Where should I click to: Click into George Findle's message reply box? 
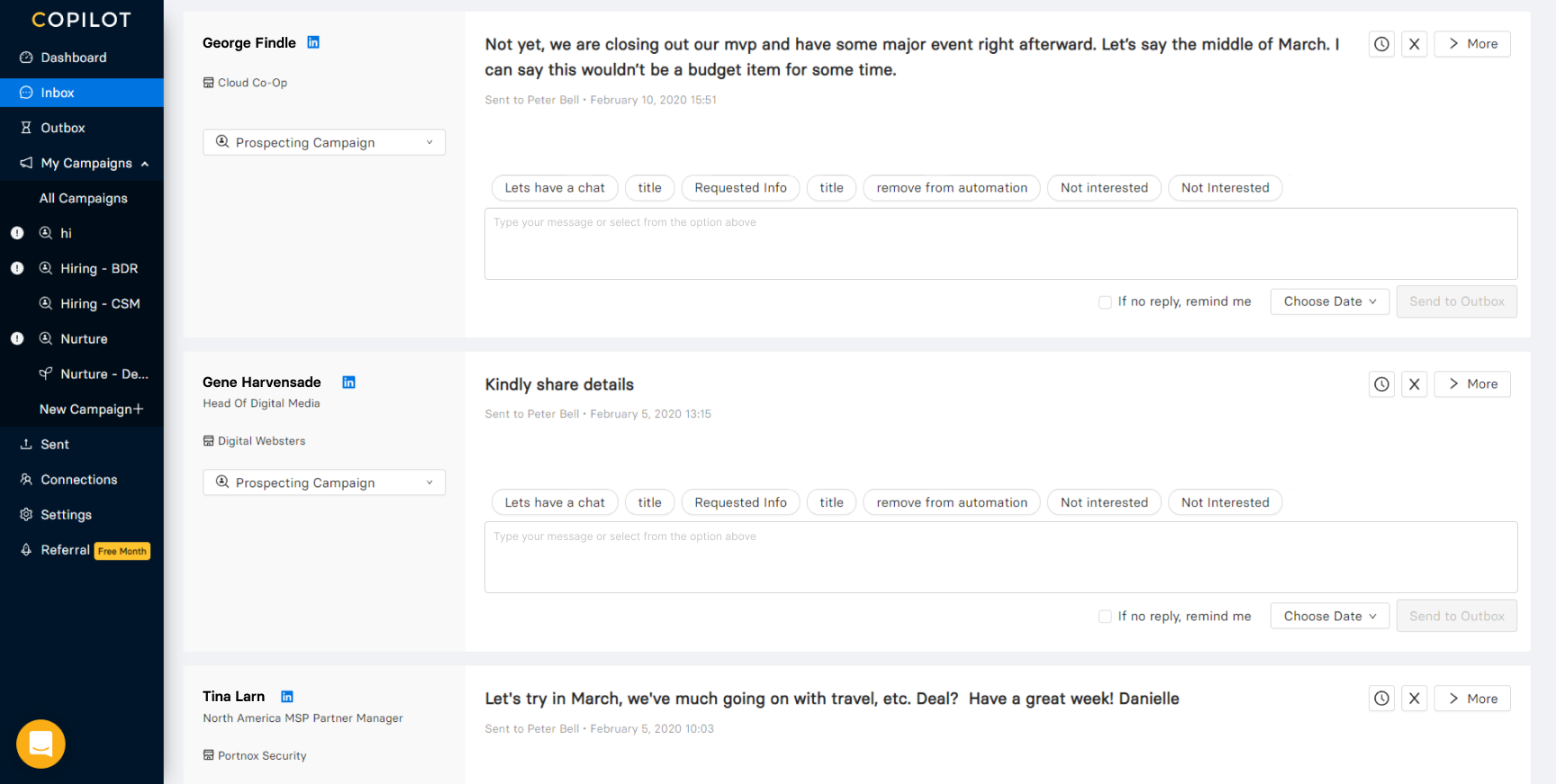[1000, 244]
